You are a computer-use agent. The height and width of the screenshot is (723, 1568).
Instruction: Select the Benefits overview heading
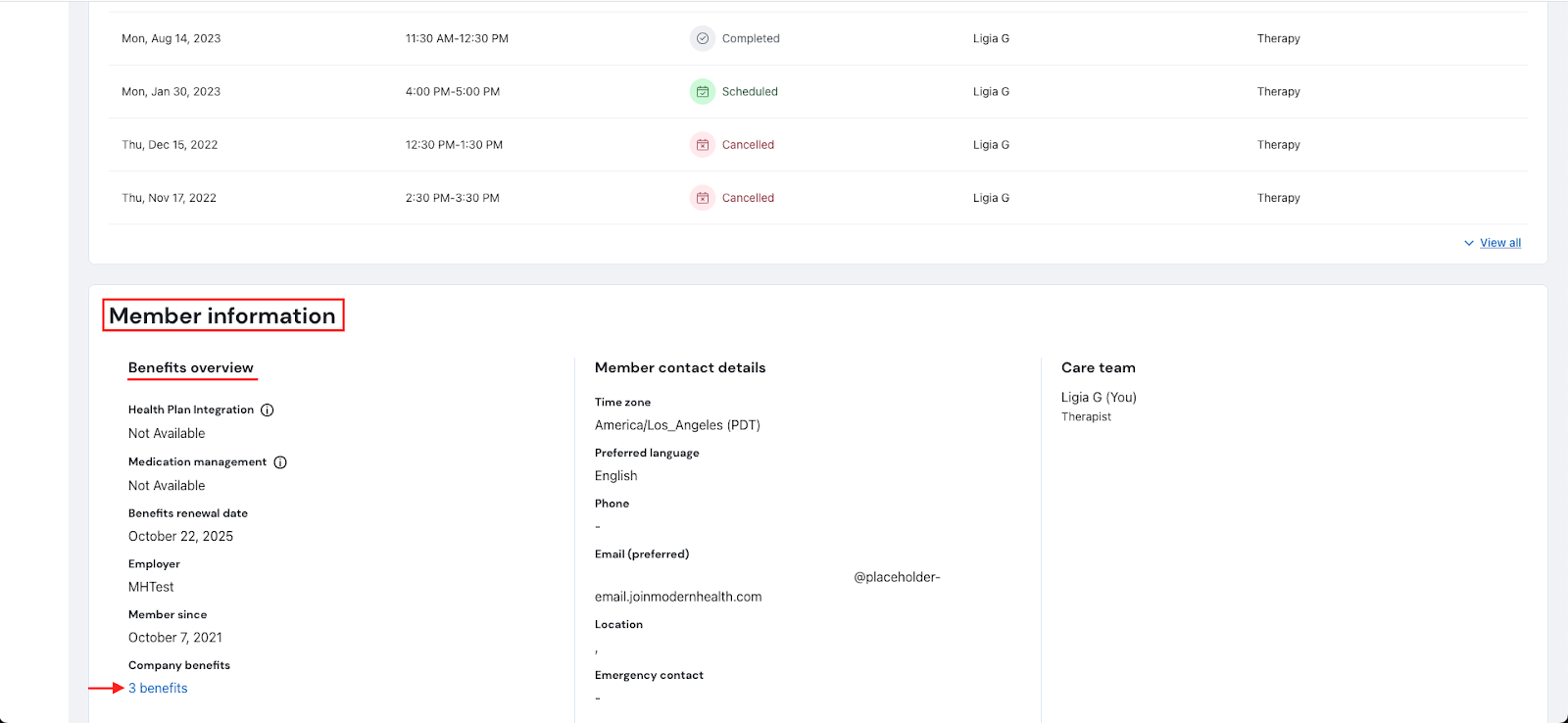coord(191,367)
